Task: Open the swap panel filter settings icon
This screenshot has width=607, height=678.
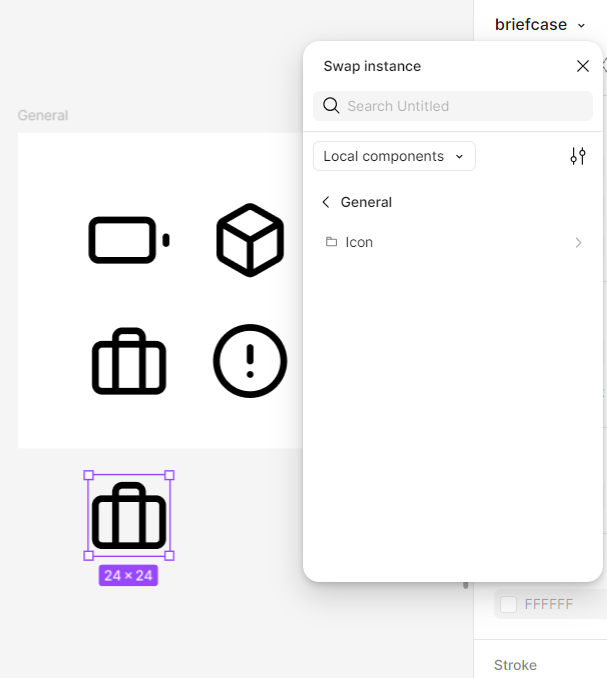Action: click(578, 156)
